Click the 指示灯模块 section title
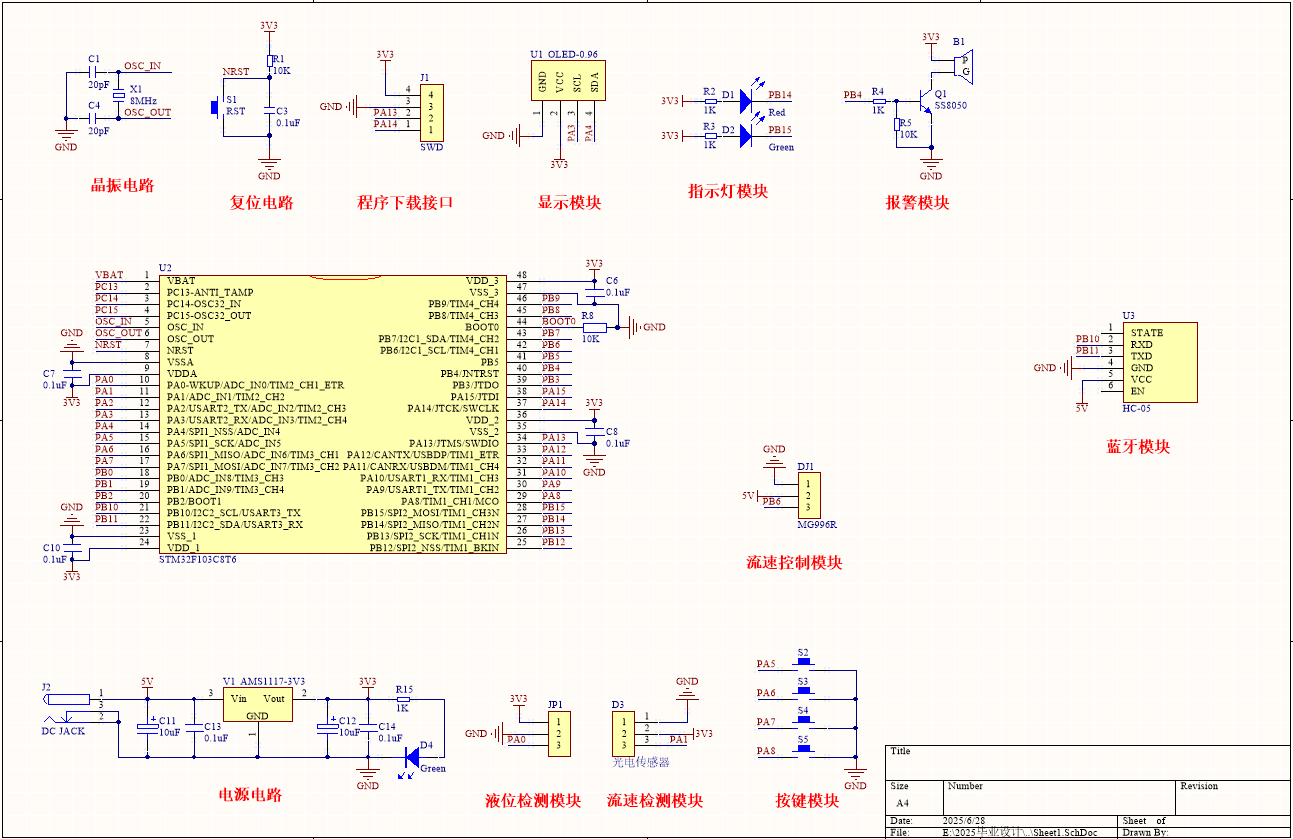 point(728,191)
